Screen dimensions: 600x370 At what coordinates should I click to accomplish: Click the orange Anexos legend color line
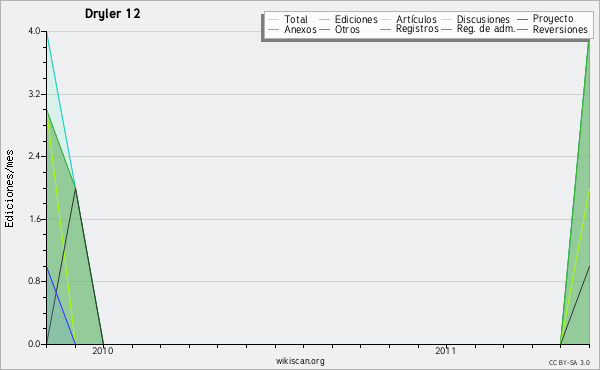[x=274, y=29]
